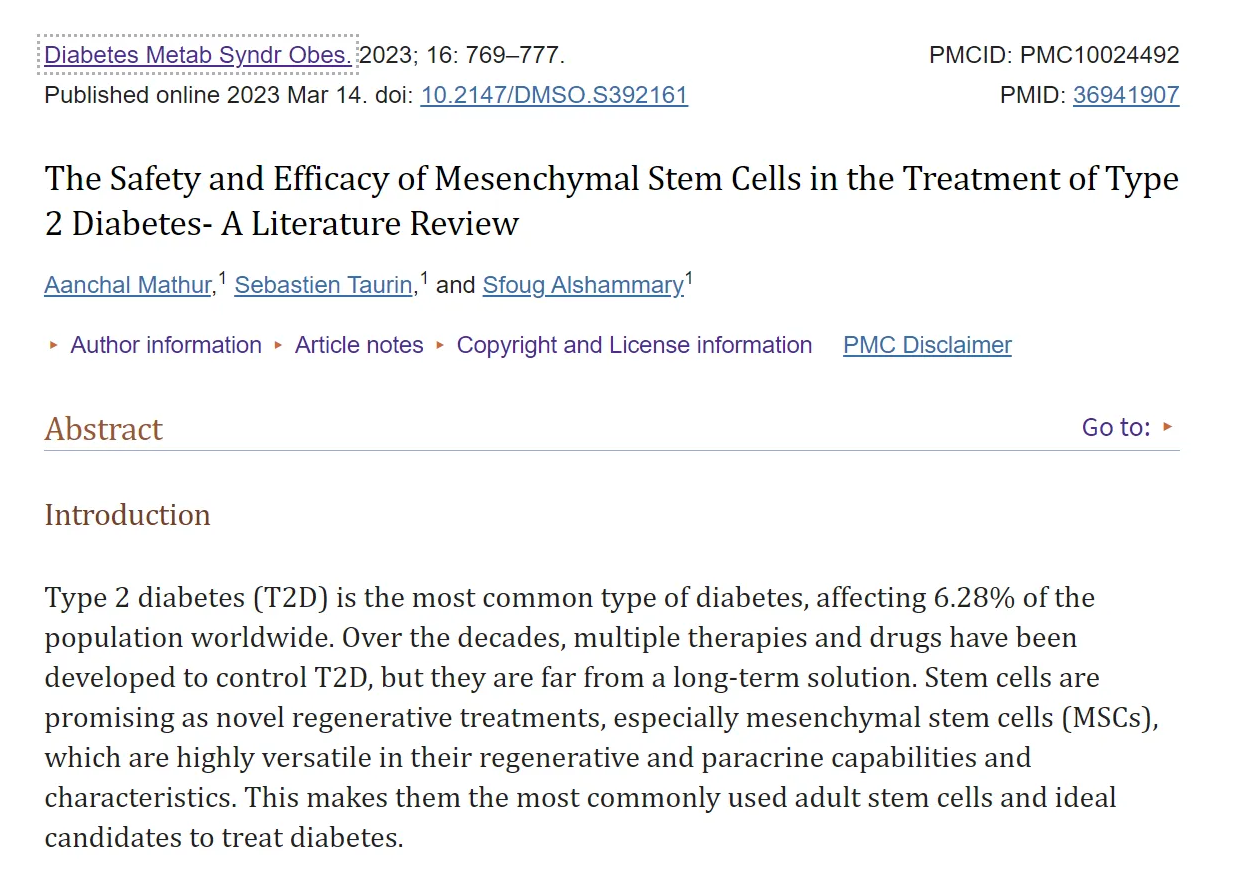Open the PMC Disclaimer link
1259x876 pixels.
pyautogui.click(x=927, y=345)
